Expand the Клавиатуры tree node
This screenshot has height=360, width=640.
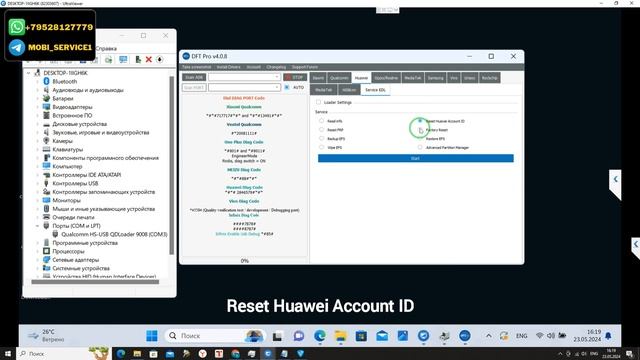(x=38, y=149)
